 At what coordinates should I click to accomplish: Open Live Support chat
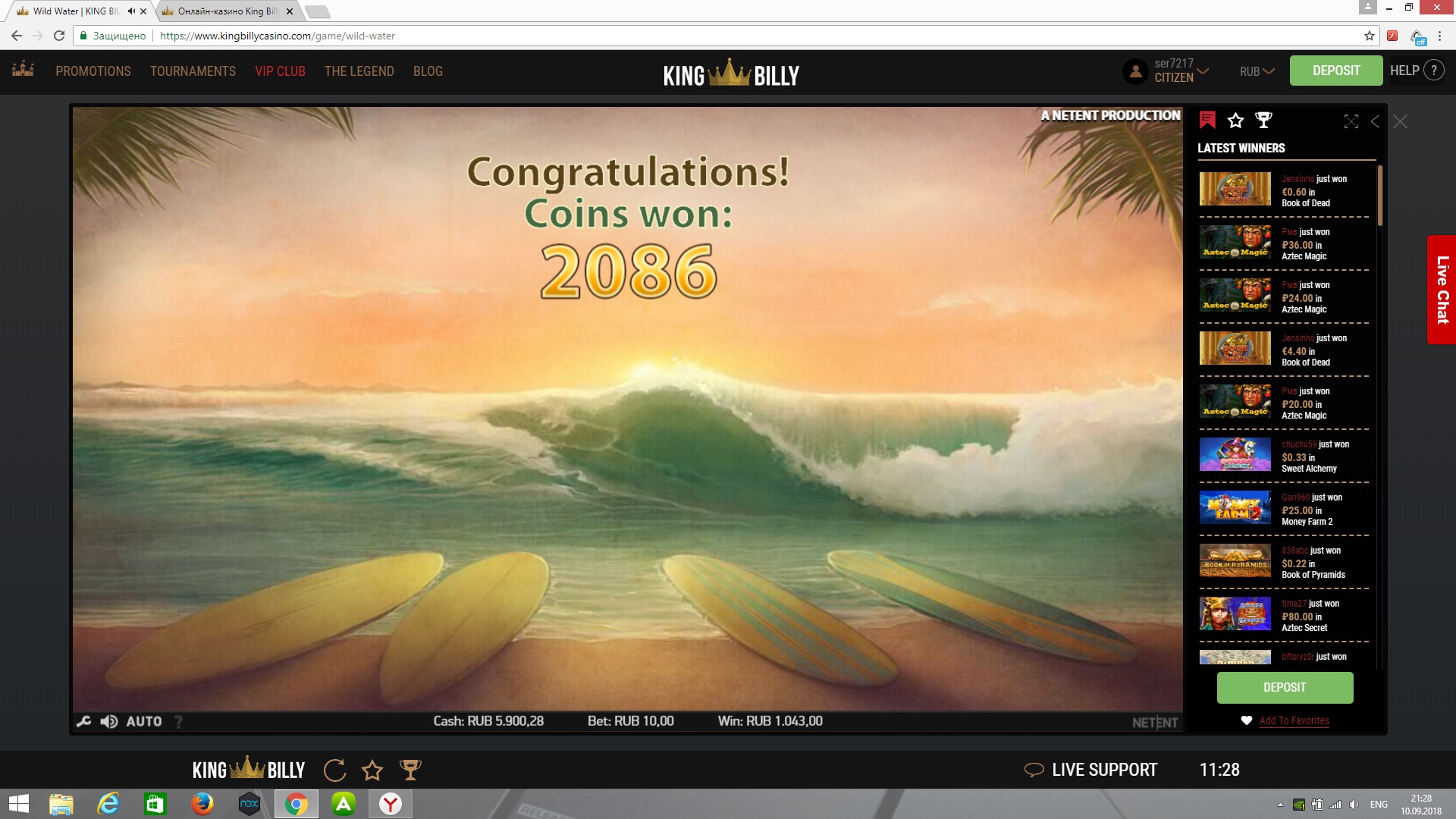(x=1091, y=770)
